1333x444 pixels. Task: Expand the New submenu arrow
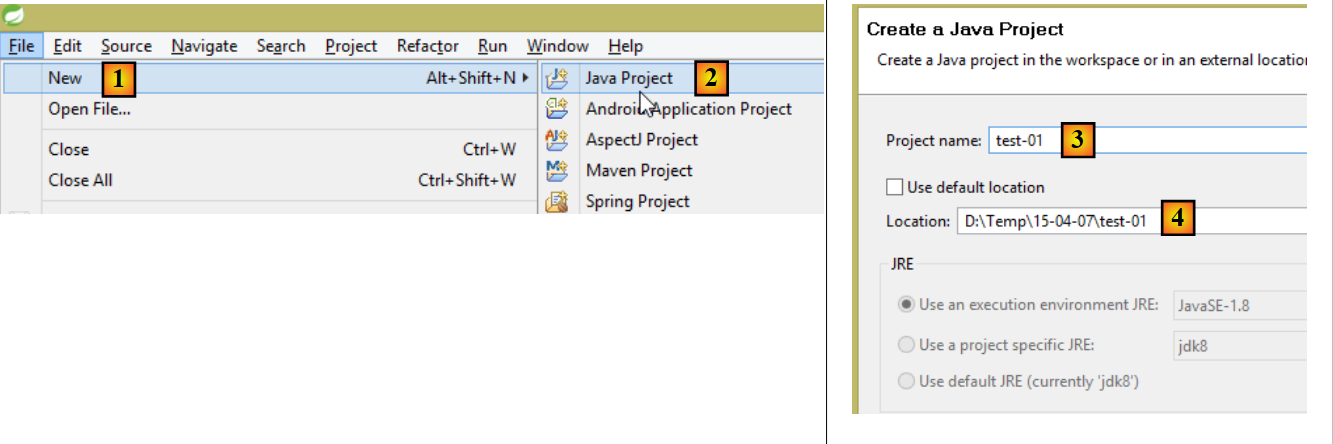click(525, 78)
